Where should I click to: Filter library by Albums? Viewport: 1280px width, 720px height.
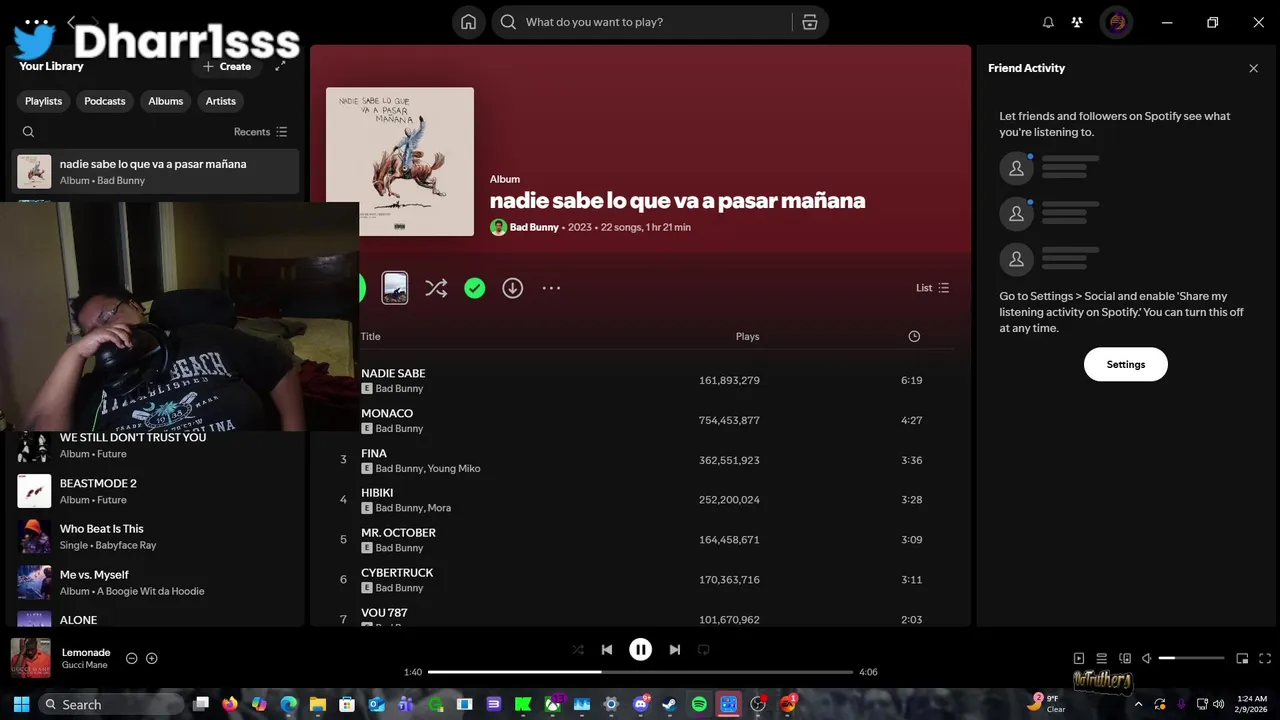tap(166, 101)
